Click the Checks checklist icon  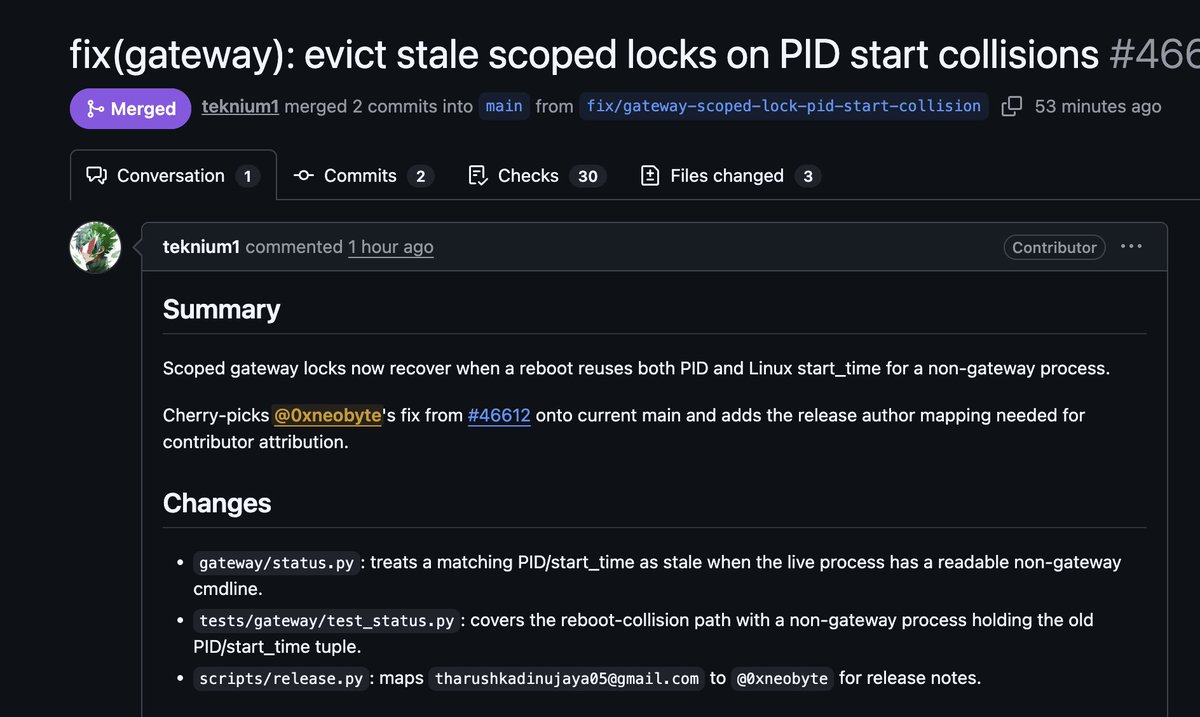tap(477, 176)
